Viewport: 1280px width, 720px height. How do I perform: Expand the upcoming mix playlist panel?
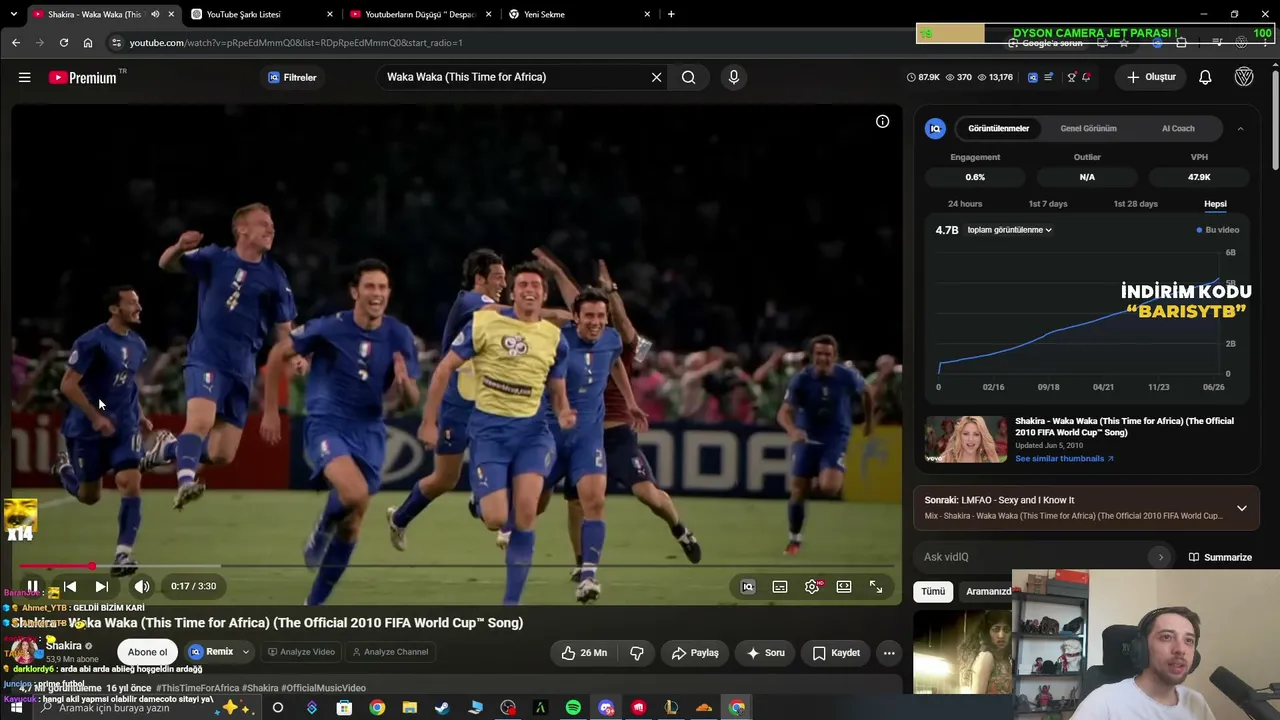[1242, 508]
